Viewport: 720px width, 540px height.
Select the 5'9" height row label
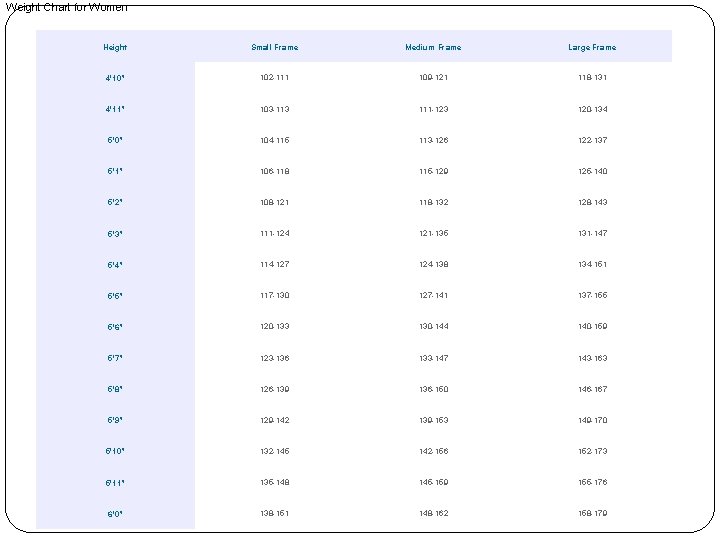[x=115, y=420]
